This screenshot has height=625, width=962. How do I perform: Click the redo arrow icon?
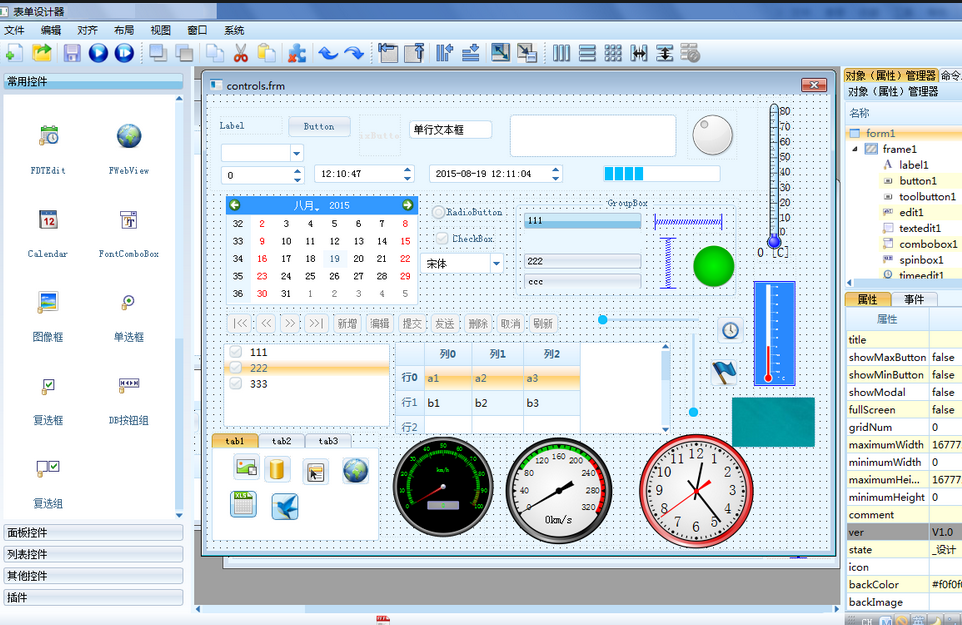click(354, 53)
